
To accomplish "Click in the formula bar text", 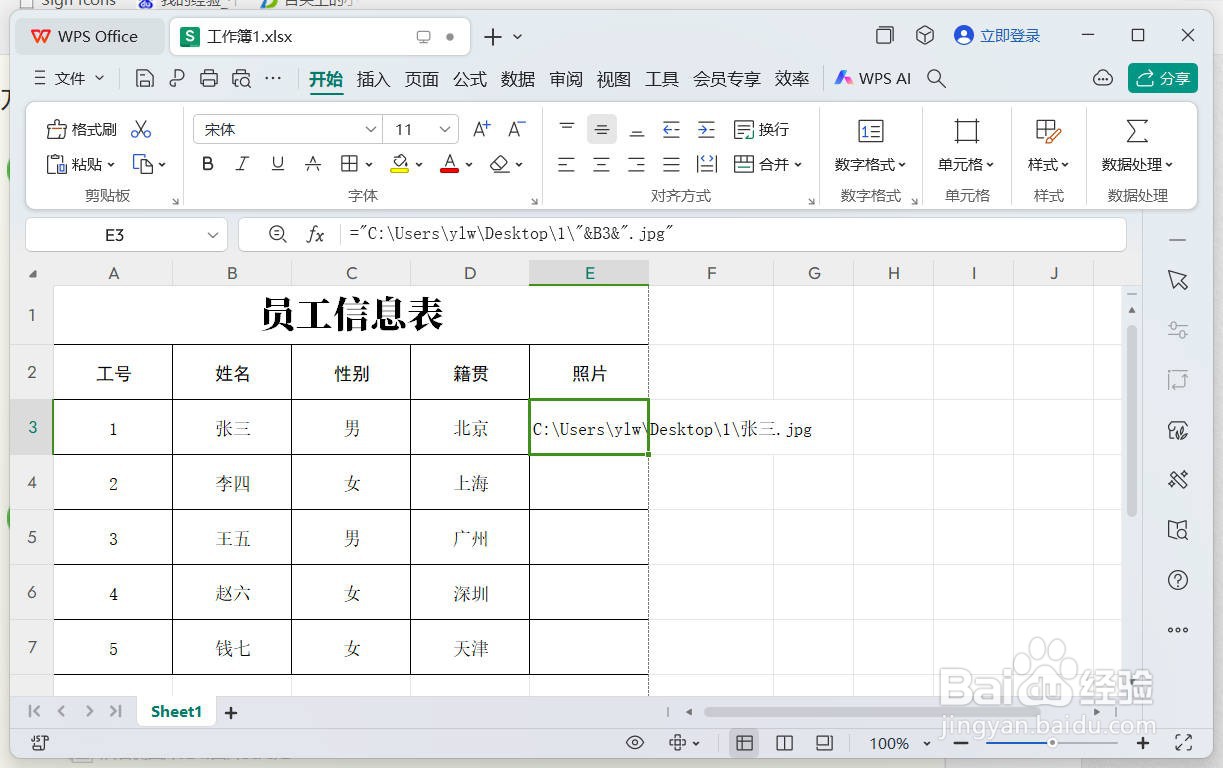I will point(511,234).
